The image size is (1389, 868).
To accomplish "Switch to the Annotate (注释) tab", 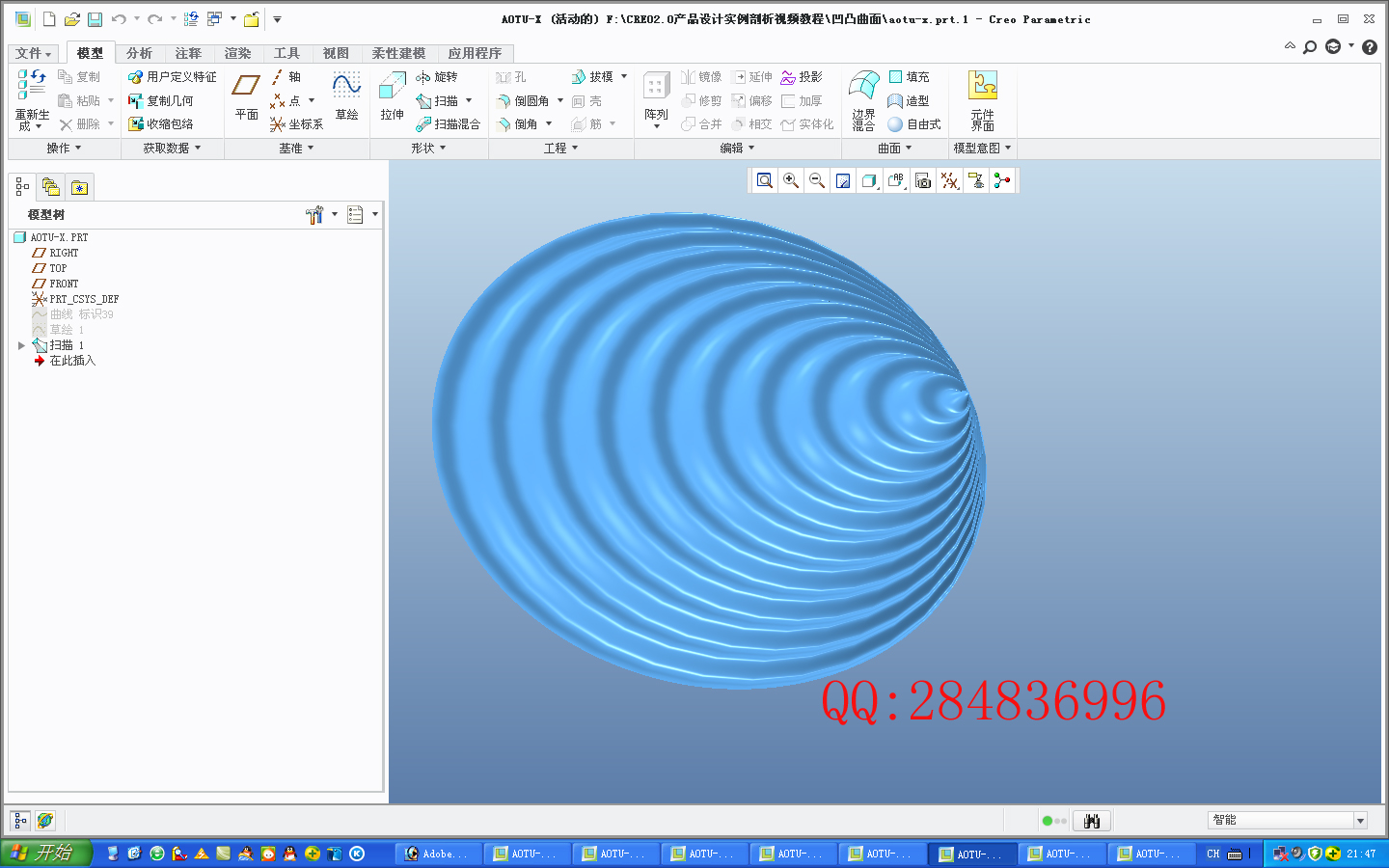I will 188,53.
